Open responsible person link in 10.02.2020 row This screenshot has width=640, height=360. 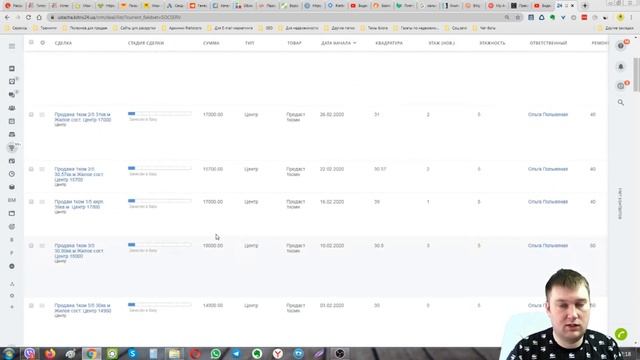548,246
